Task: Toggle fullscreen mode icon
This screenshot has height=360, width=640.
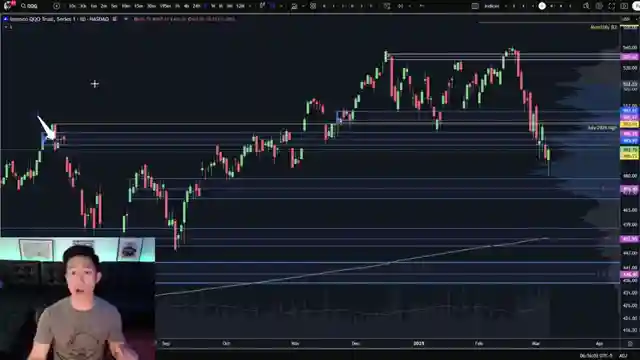Action: tap(611, 6)
